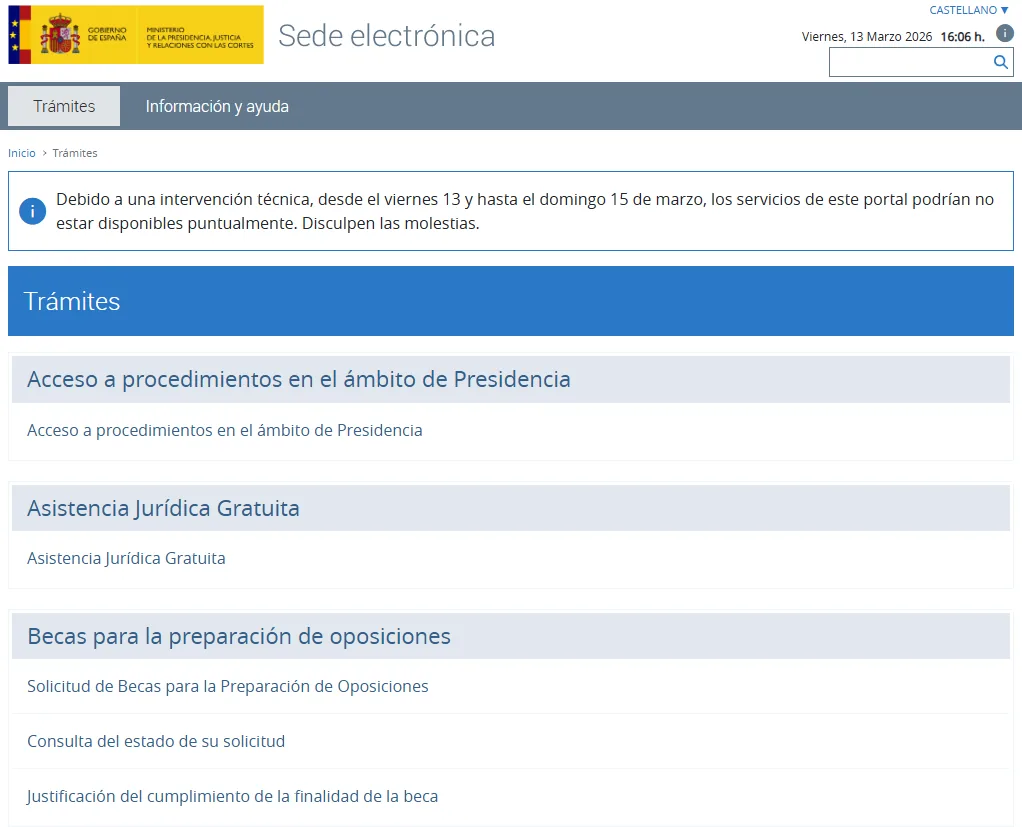Open the info icon beside the clock

click(1005, 33)
